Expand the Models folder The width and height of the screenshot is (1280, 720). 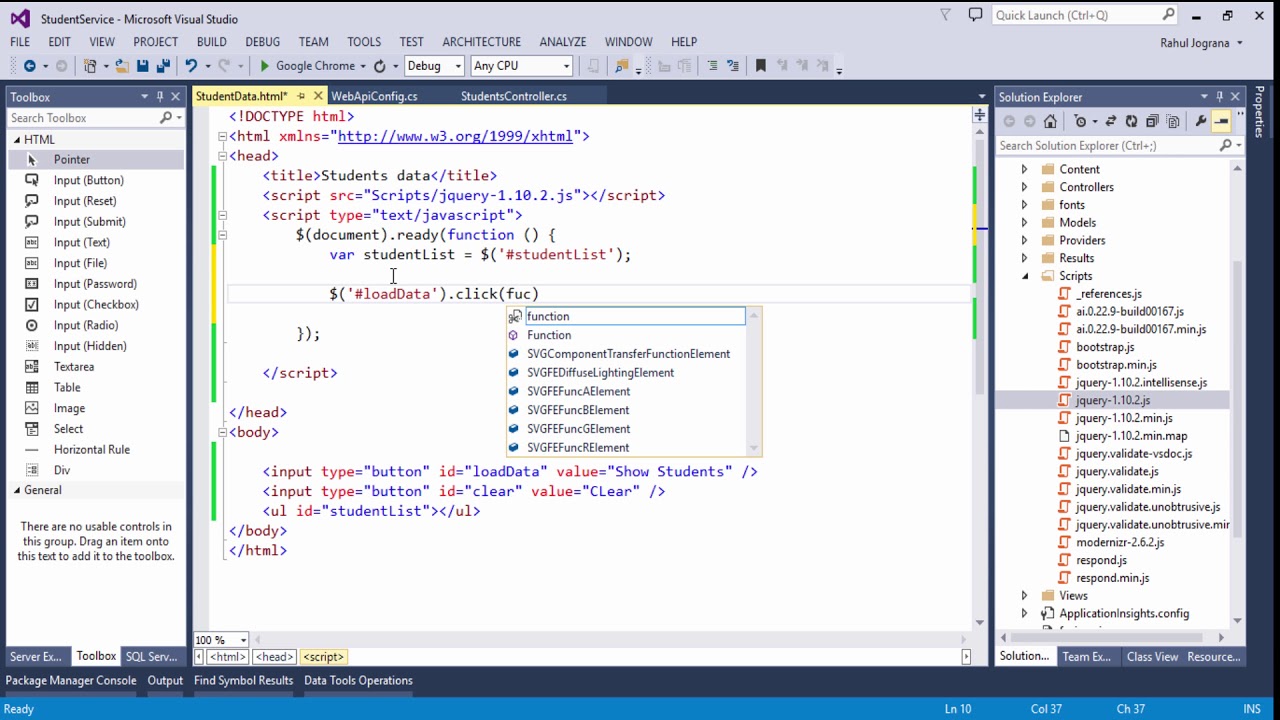[1024, 223]
